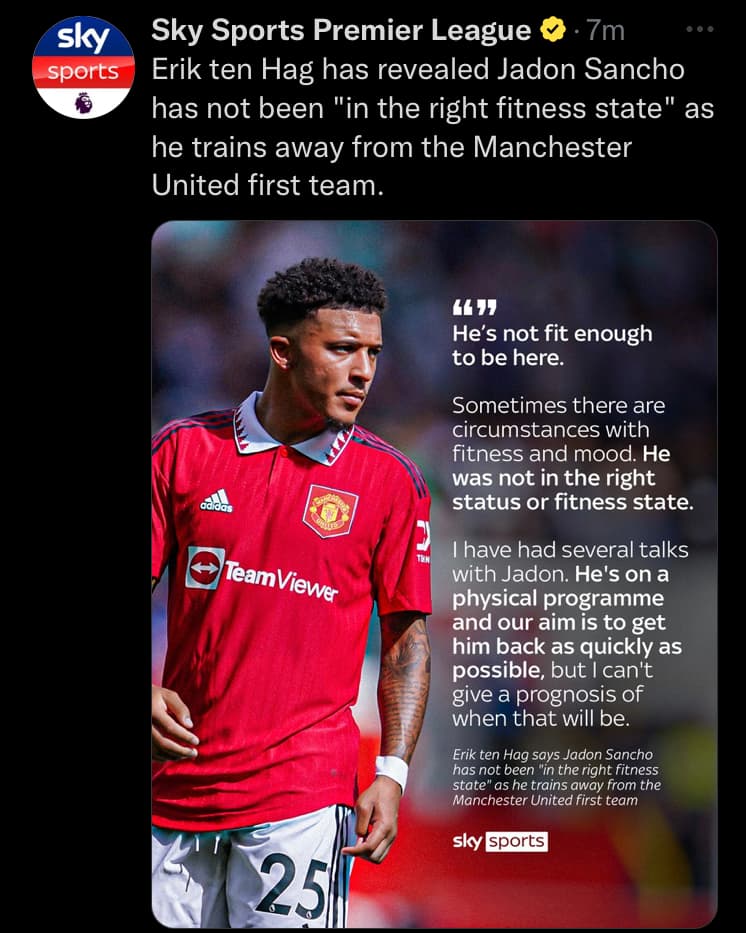Click the italic caption under the quote
Viewport: 746px width, 933px height.
click(556, 777)
